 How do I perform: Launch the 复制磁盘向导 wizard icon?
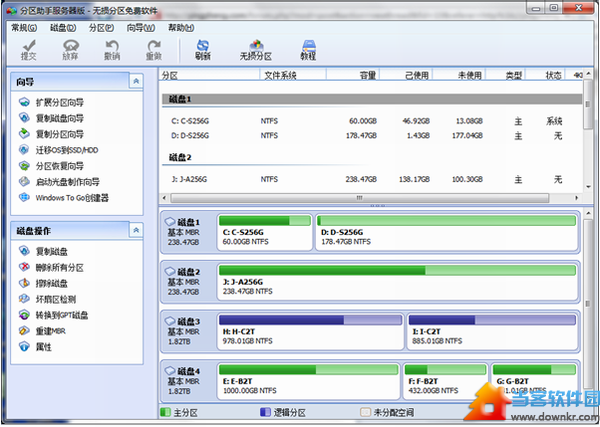pos(24,118)
